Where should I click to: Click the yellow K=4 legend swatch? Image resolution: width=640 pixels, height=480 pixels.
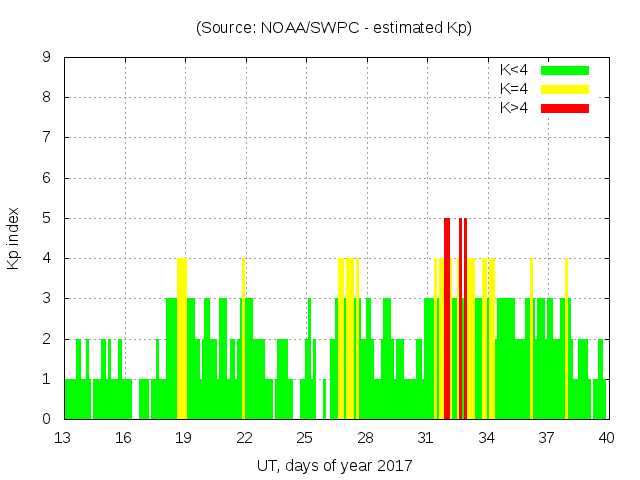(x=565, y=89)
